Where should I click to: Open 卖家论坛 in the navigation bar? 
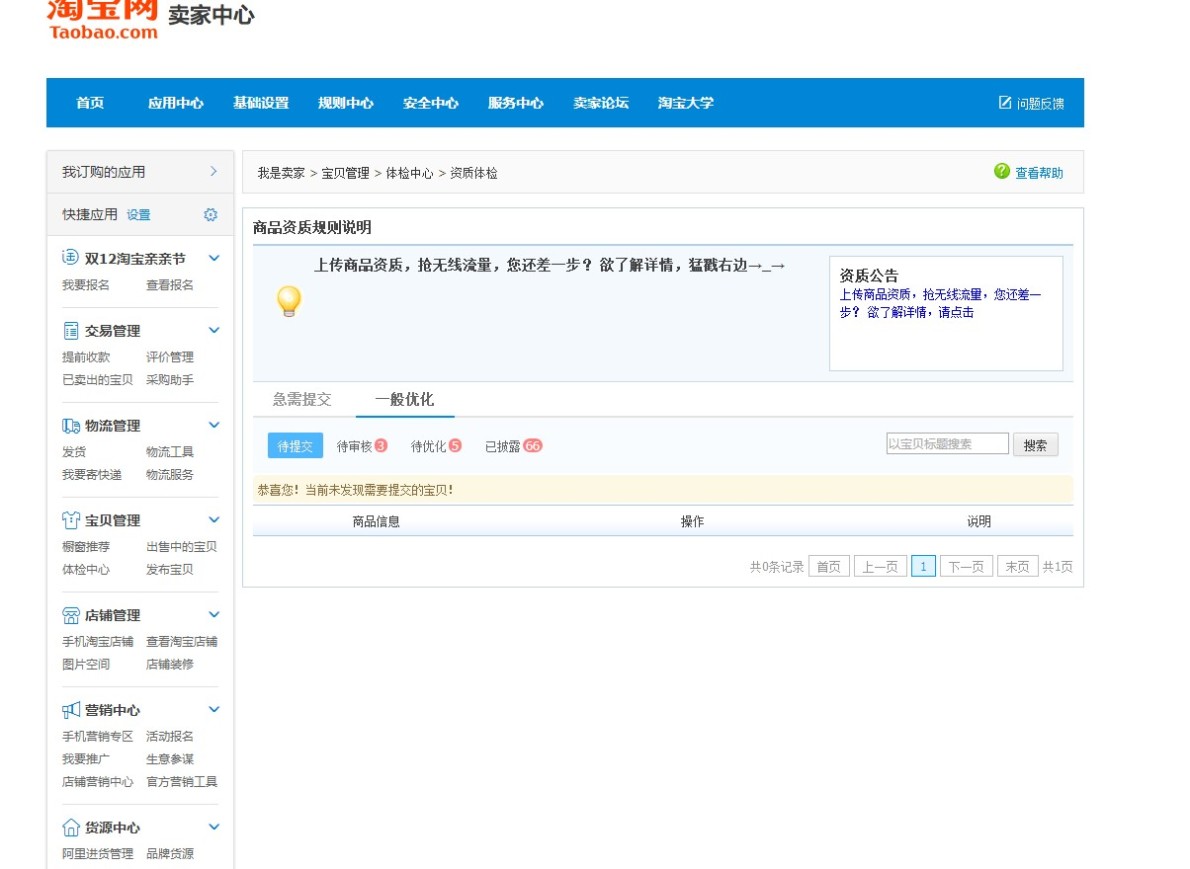600,102
